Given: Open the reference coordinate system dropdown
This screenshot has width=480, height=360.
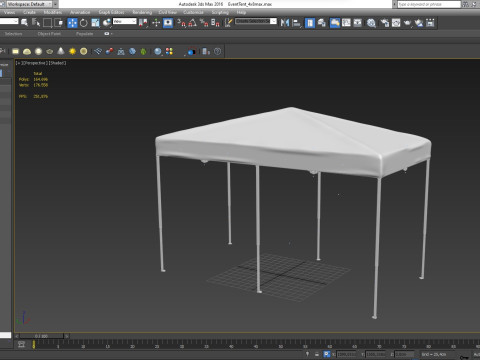Looking at the screenshot, I should pyautogui.click(x=125, y=21).
